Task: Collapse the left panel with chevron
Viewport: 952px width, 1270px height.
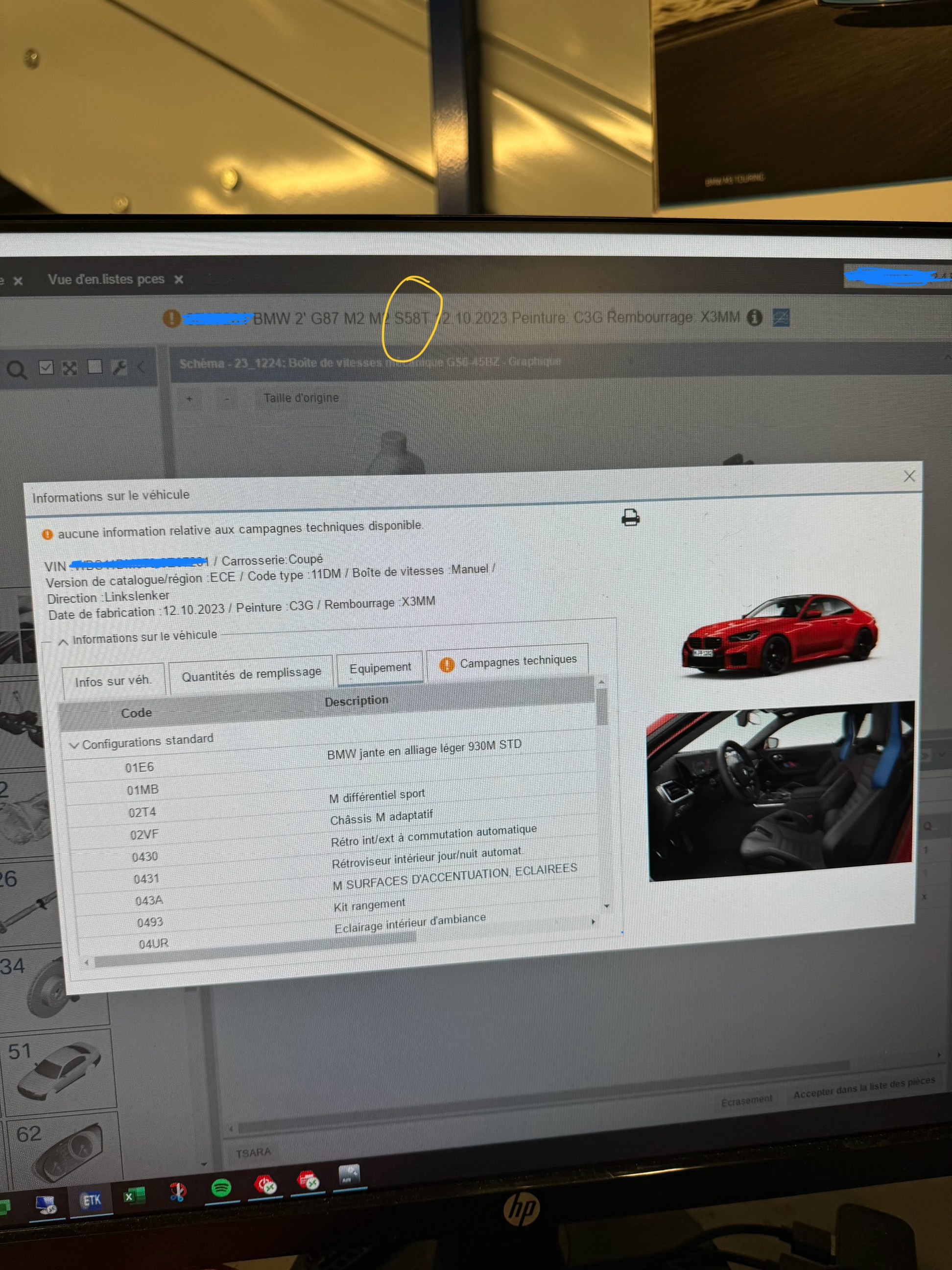Action: coord(141,367)
